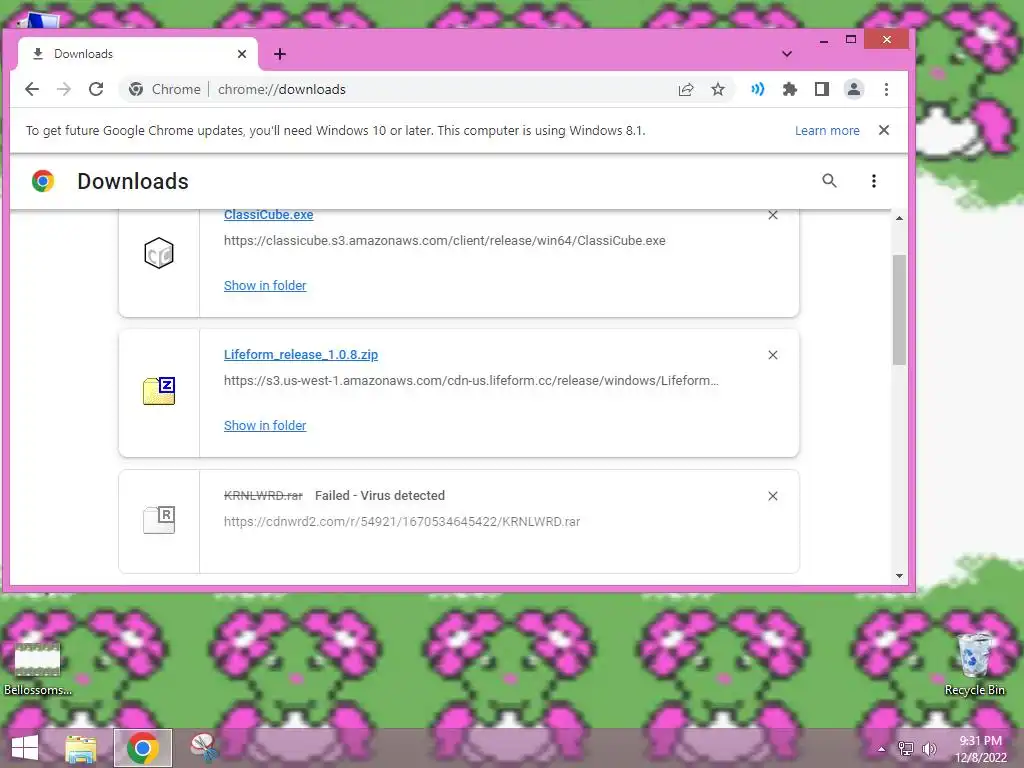
Task: Click the scrollbar up arrow
Action: click(x=899, y=218)
